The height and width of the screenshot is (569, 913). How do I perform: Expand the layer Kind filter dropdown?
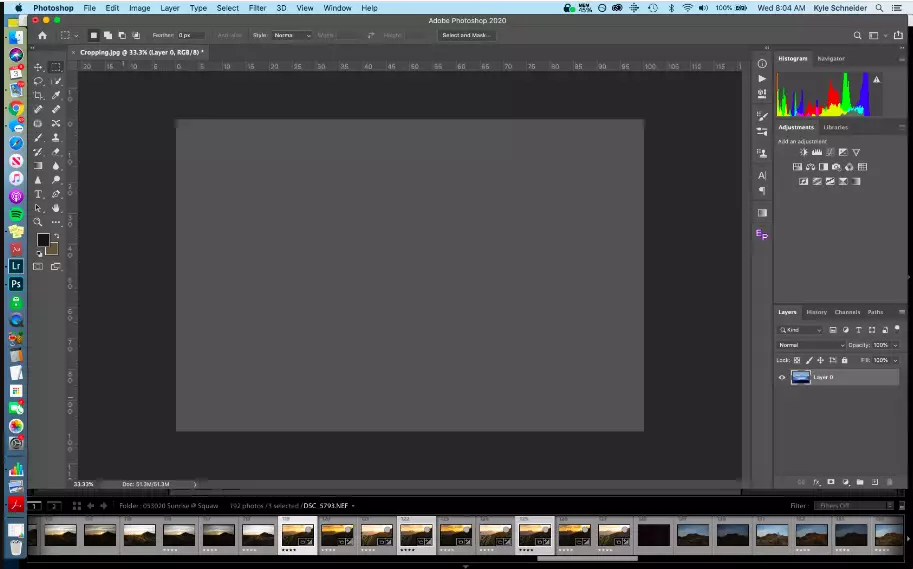tap(800, 330)
